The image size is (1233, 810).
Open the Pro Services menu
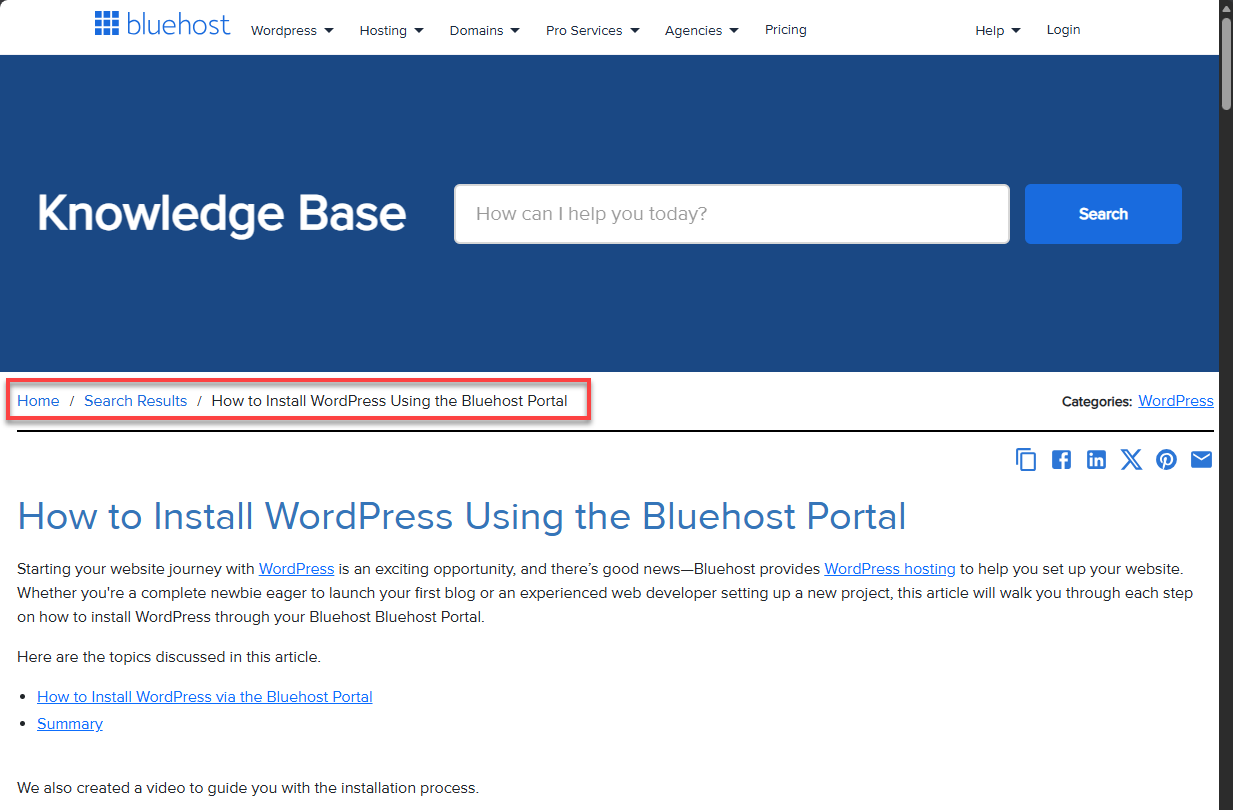tap(592, 31)
